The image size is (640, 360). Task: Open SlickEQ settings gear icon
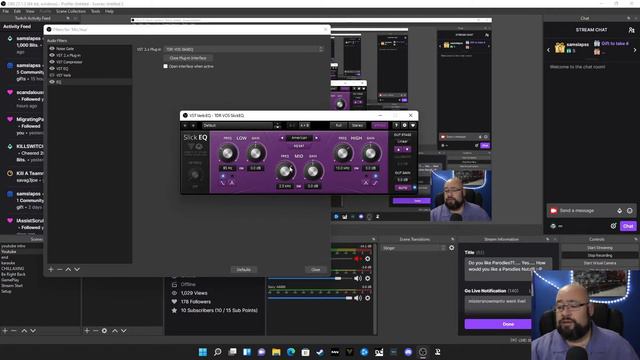click(404, 125)
